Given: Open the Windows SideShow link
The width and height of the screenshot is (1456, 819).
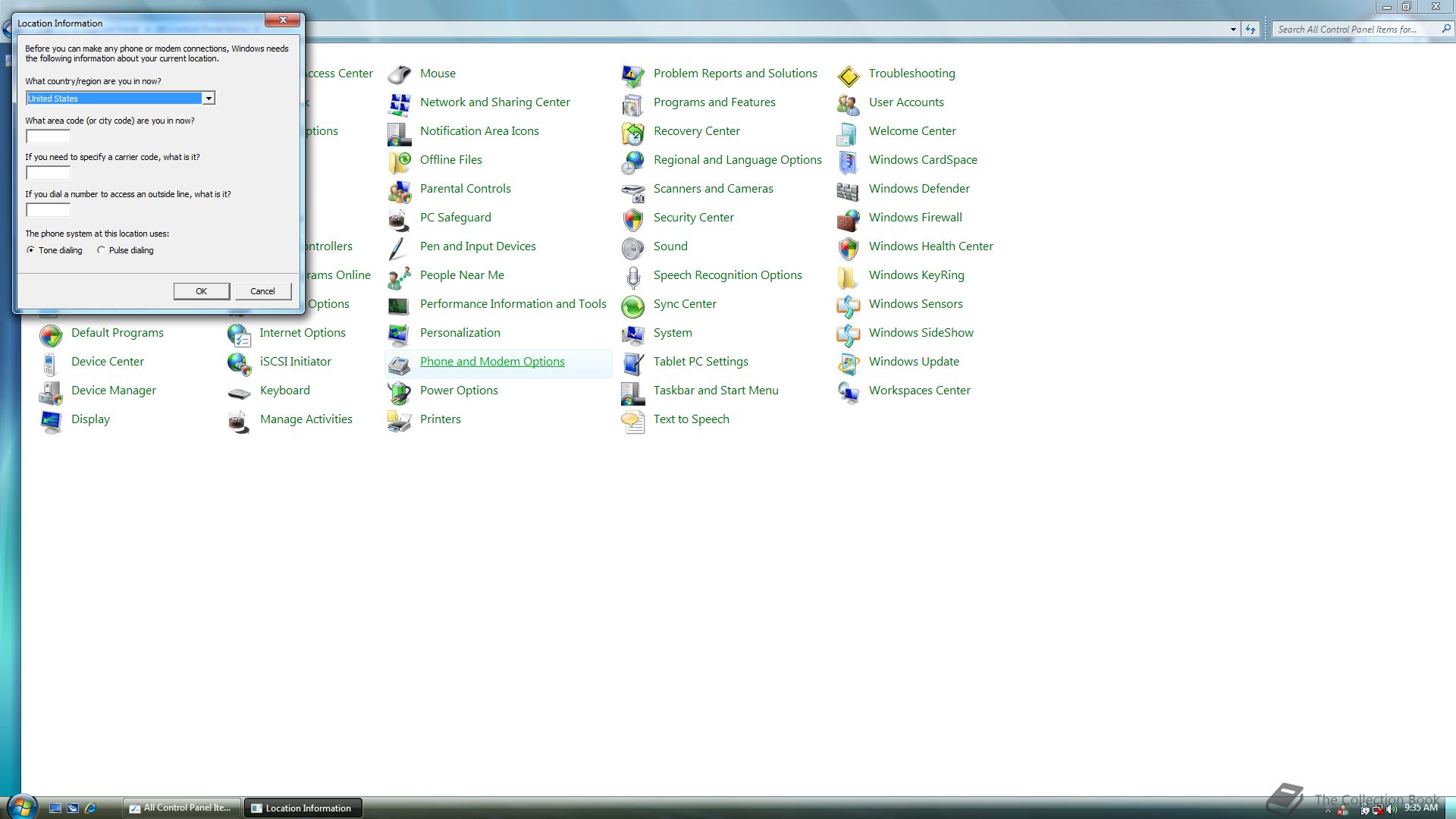Looking at the screenshot, I should pos(921,333).
